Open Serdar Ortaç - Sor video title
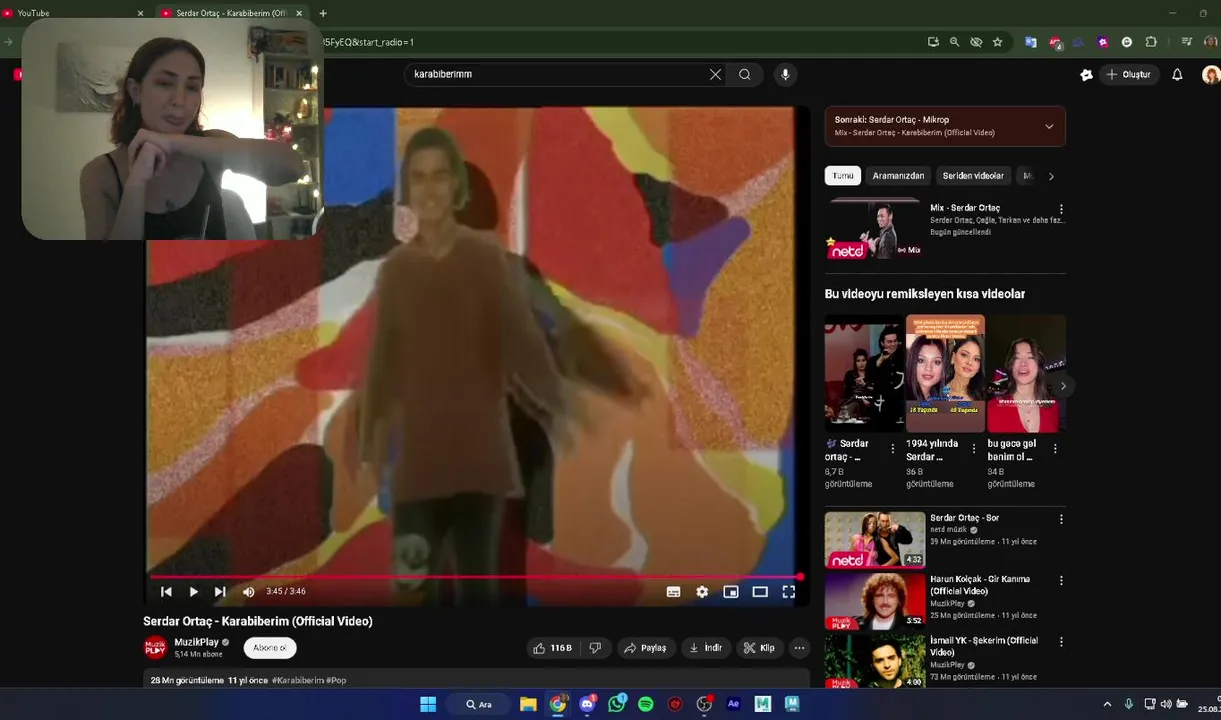Image resolution: width=1221 pixels, height=720 pixels. [964, 518]
